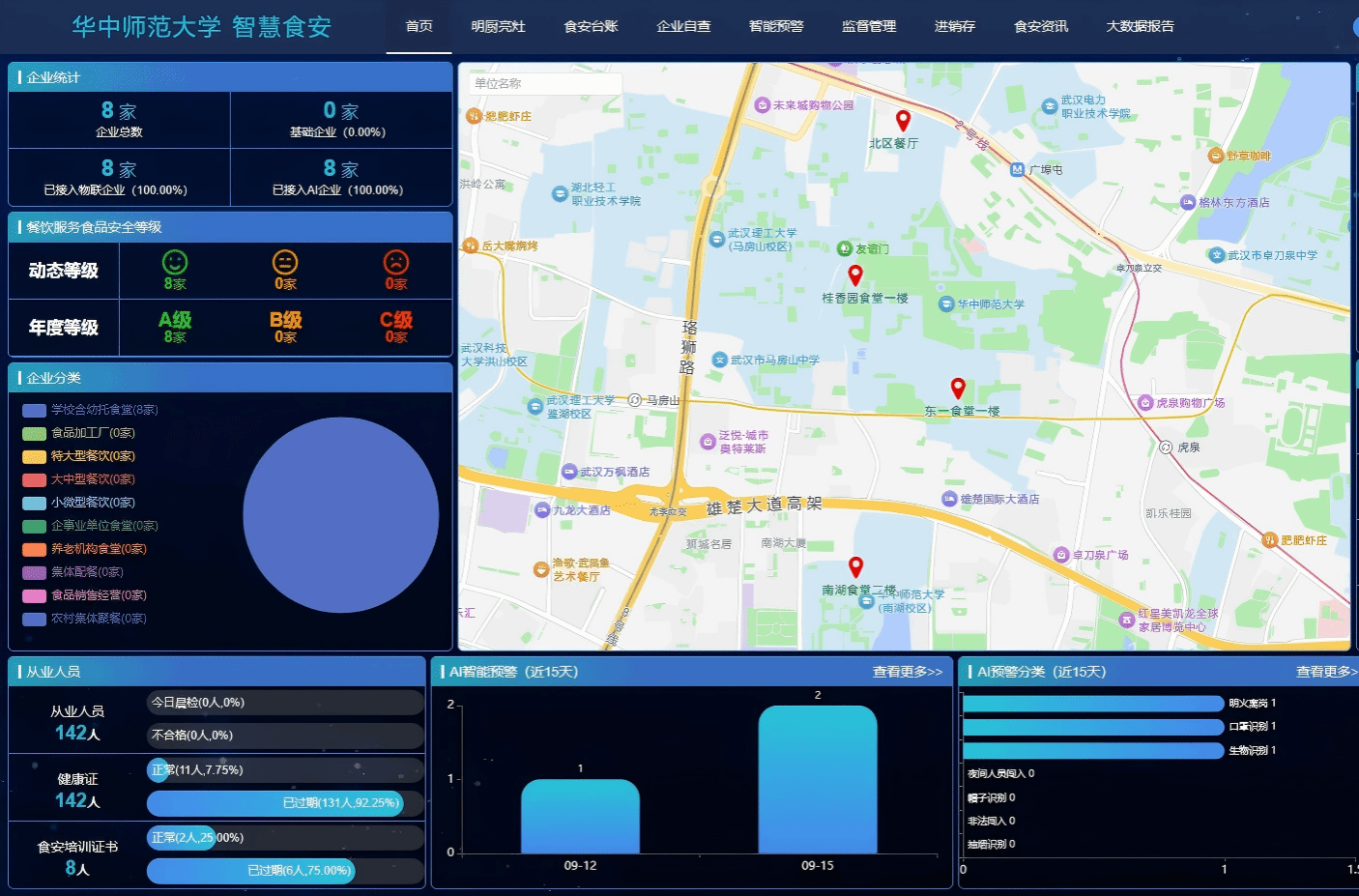Click the 09-15 bar in the warning chart
This screenshot has height=896, width=1359.
[x=817, y=779]
